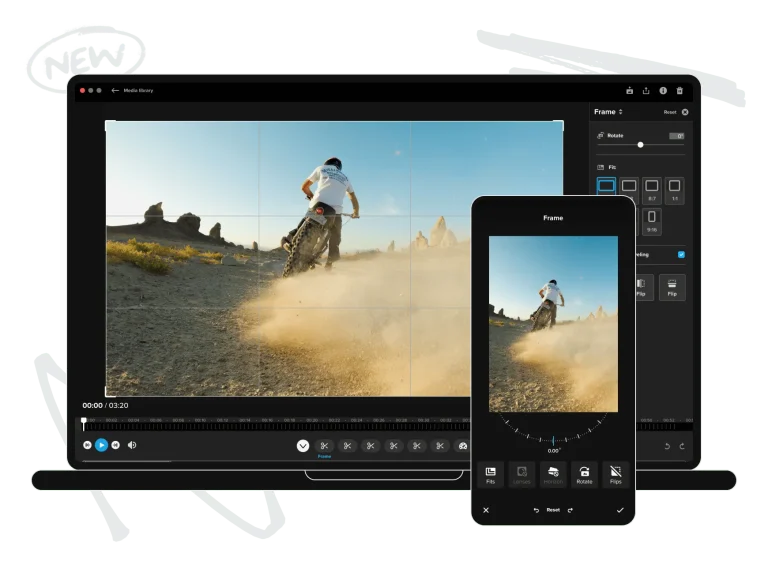768x565 pixels.
Task: Cancel edits with phone X icon
Action: (486, 510)
